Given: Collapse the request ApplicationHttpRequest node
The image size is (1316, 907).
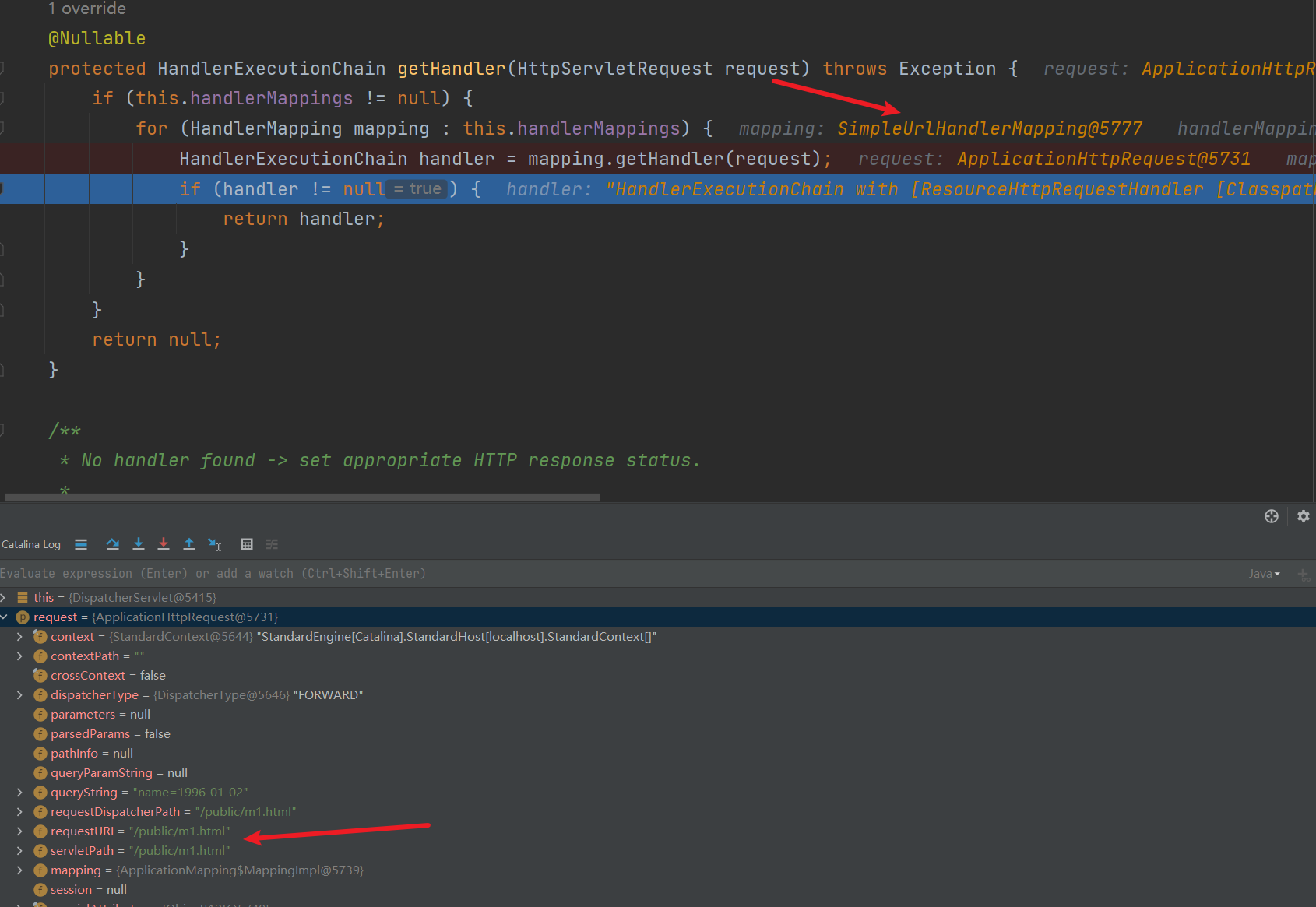Looking at the screenshot, I should (4, 617).
